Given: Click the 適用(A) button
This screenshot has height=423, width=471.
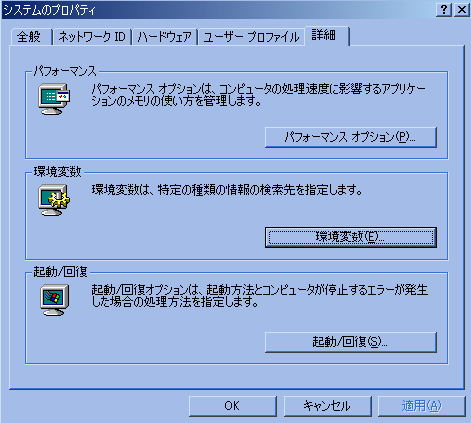Looking at the screenshot, I should click(422, 406).
